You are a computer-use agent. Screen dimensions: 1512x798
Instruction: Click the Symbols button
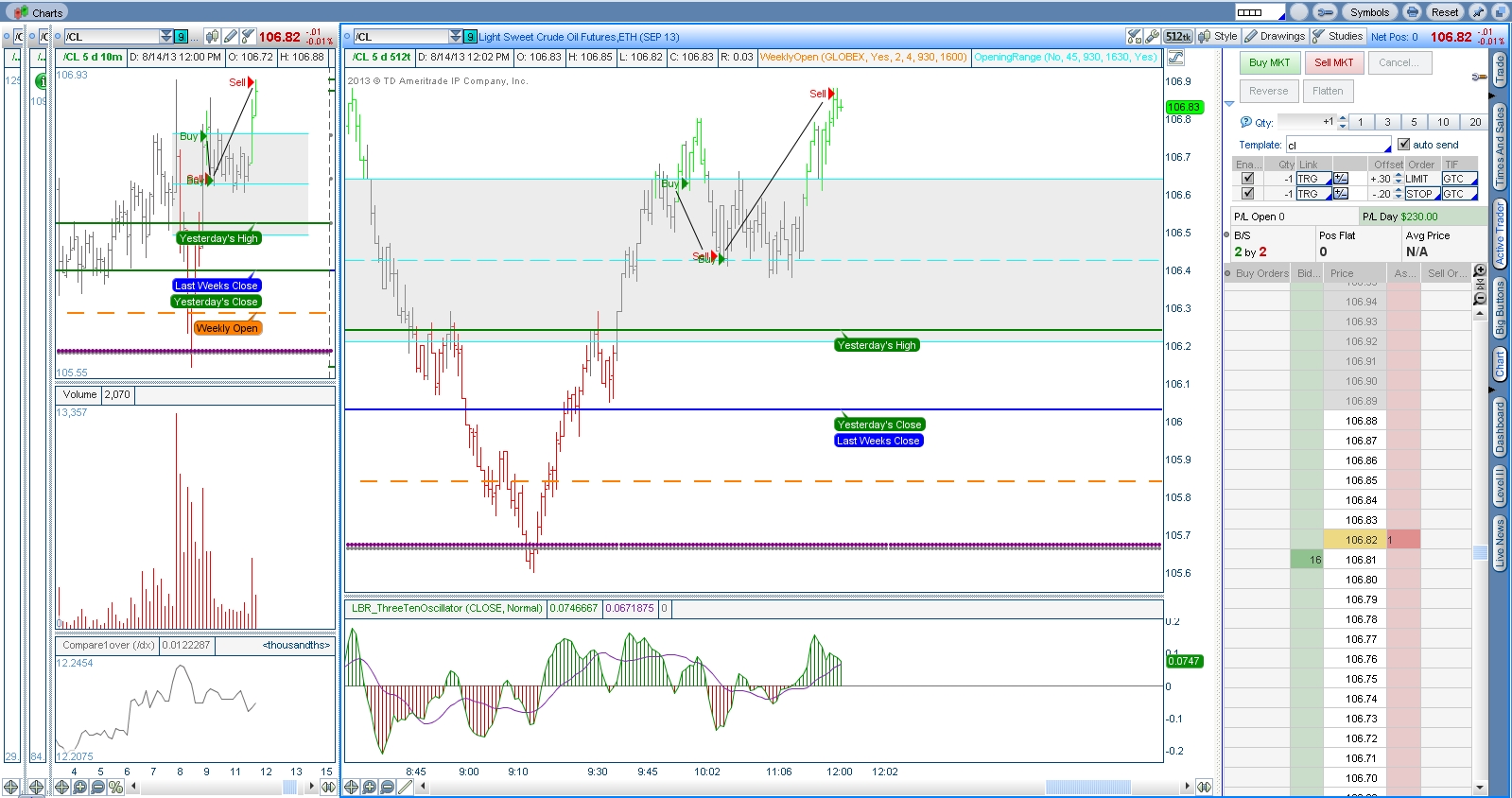[x=1369, y=12]
